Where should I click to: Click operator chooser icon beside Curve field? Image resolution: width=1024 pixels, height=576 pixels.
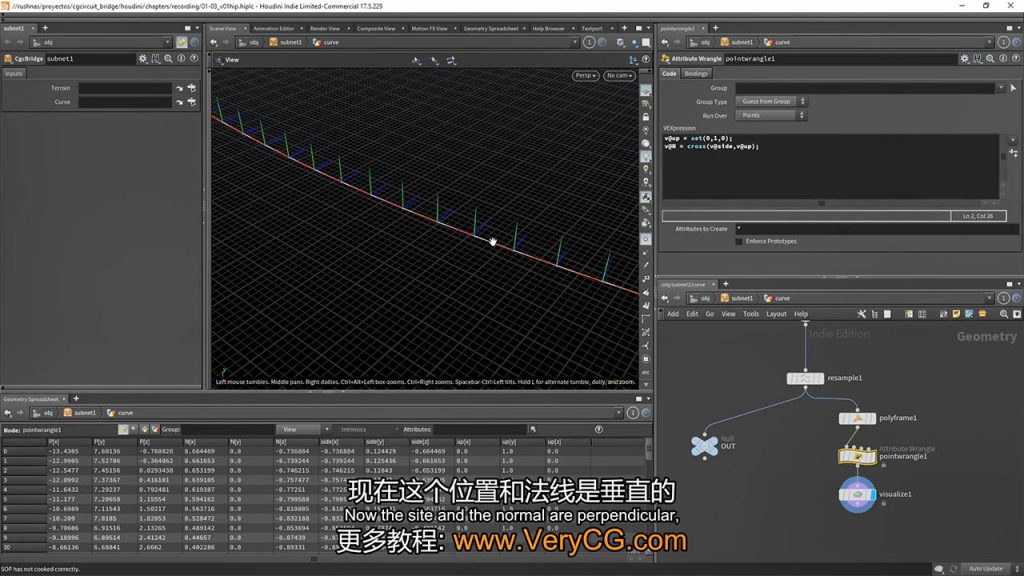click(191, 103)
